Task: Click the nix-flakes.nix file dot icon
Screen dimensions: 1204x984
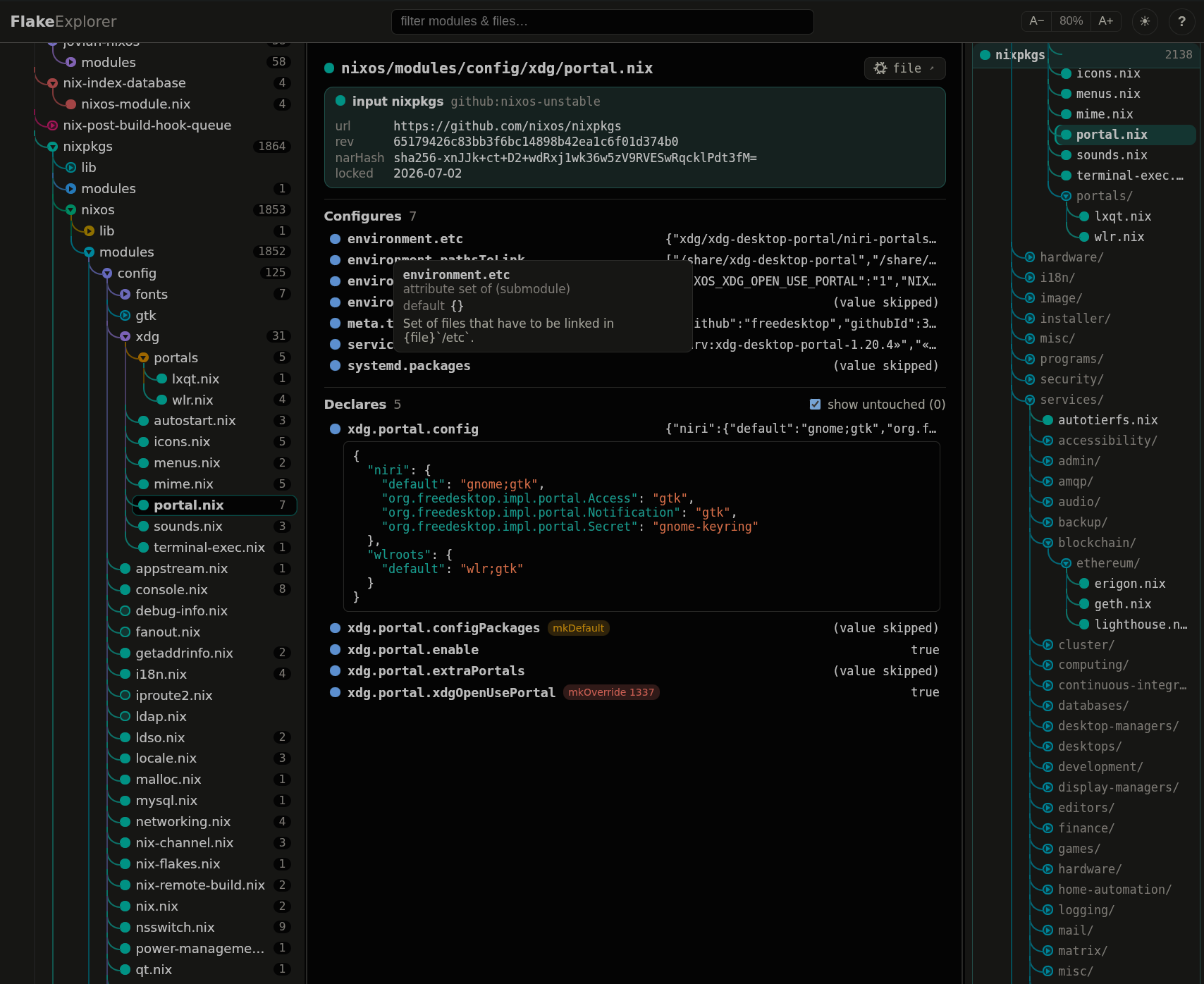Action: [125, 864]
